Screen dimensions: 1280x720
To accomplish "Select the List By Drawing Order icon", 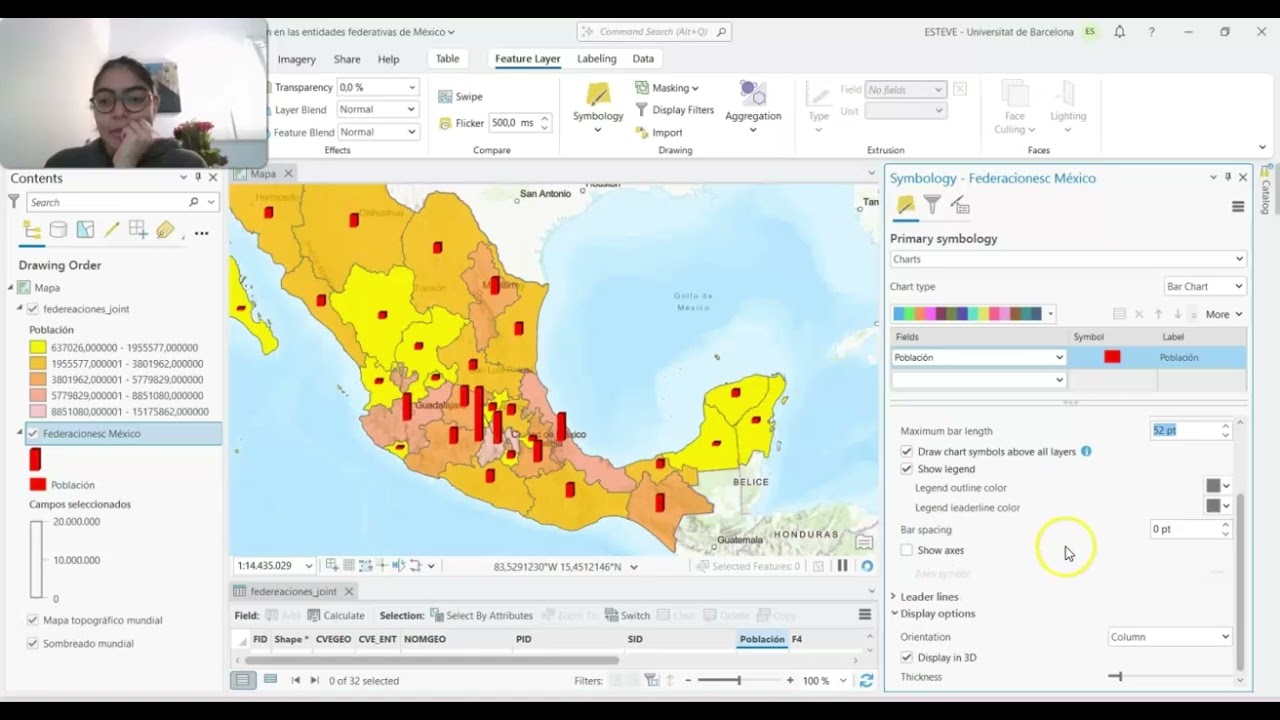I will click(x=32, y=231).
